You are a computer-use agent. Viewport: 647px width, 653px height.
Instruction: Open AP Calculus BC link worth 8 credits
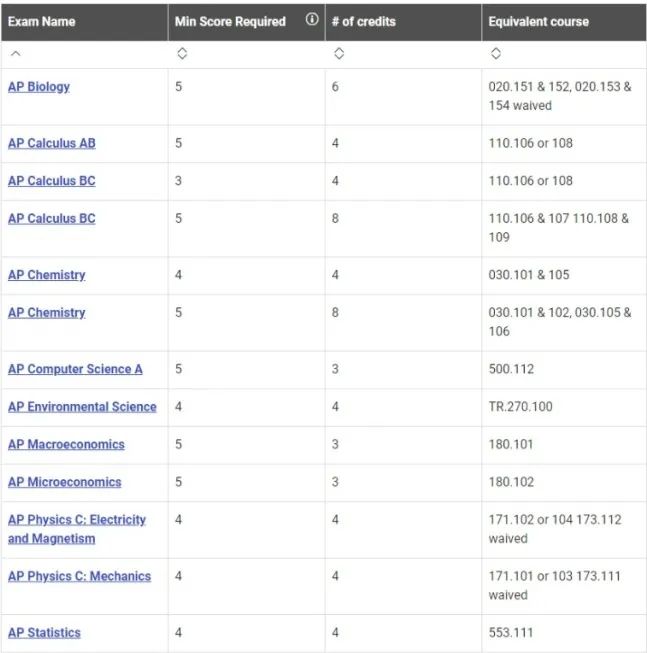[x=51, y=219]
